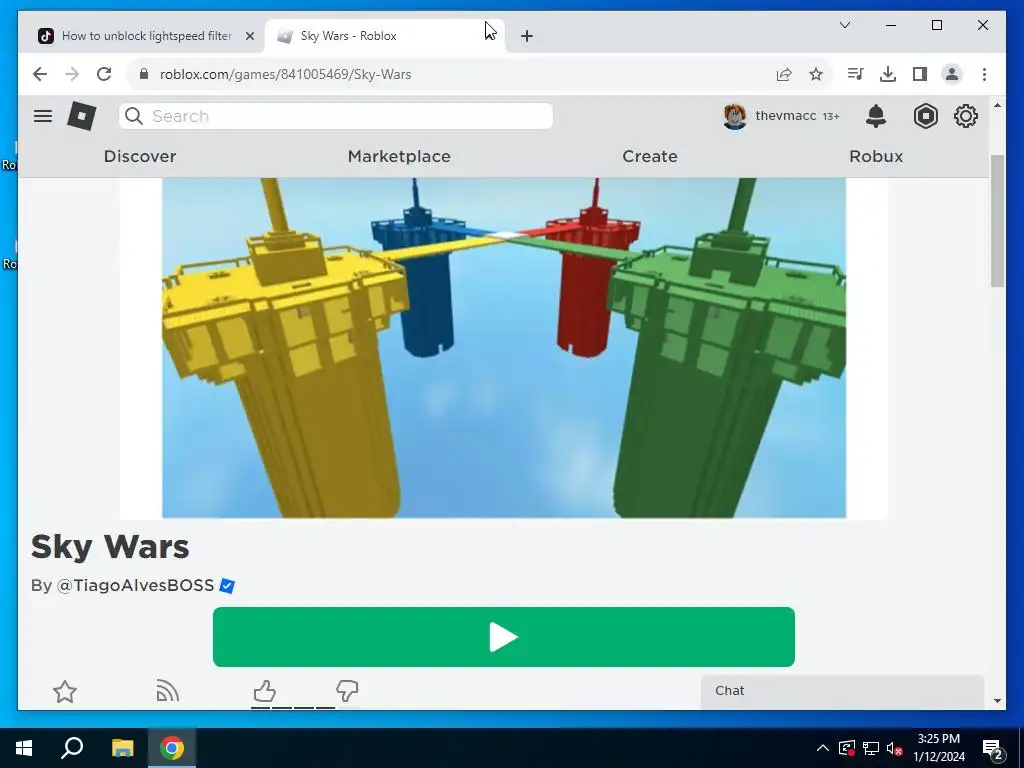Select the Chrome taskbar icon

pos(172,748)
